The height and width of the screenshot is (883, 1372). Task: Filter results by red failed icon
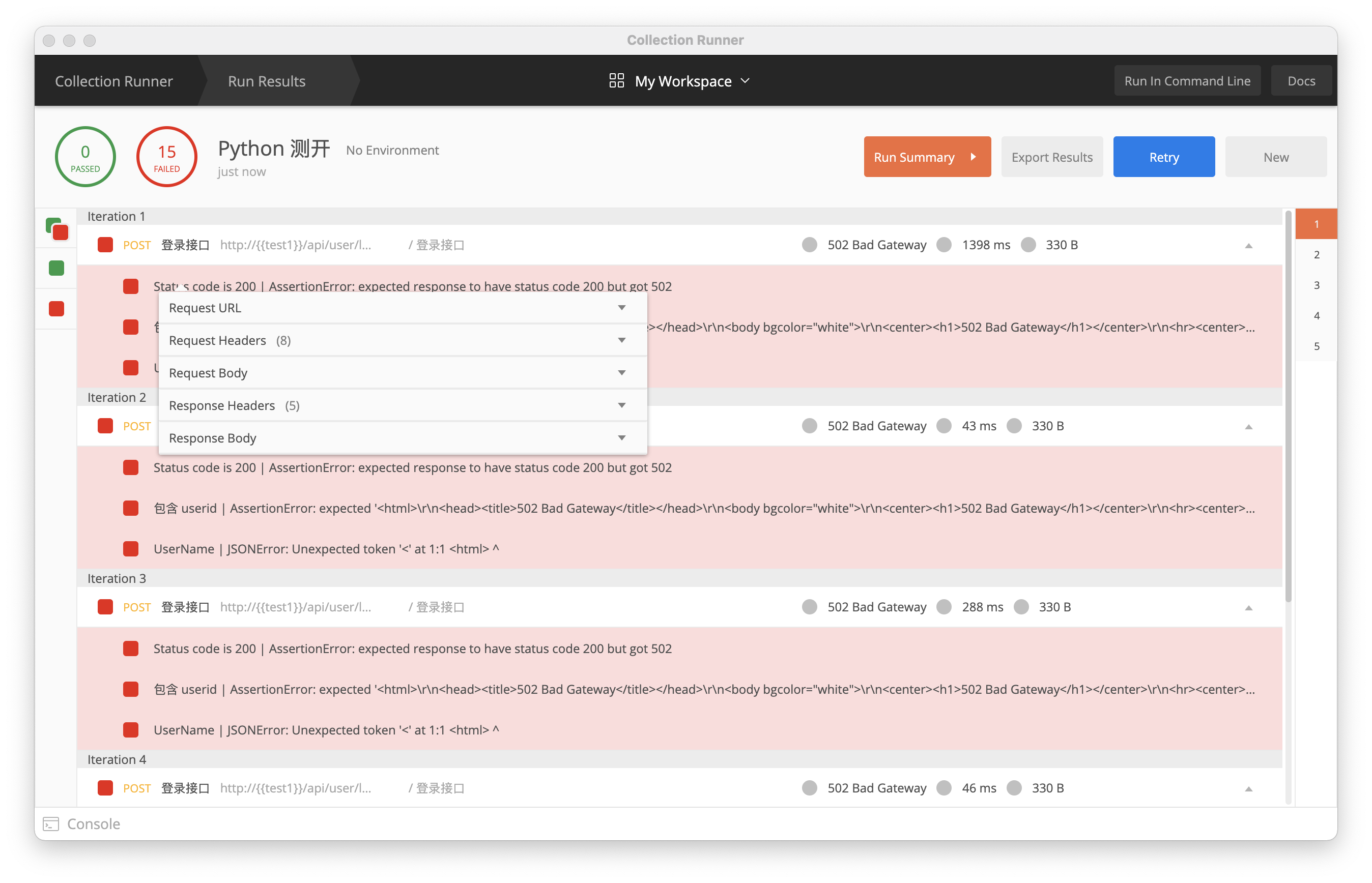pos(56,309)
